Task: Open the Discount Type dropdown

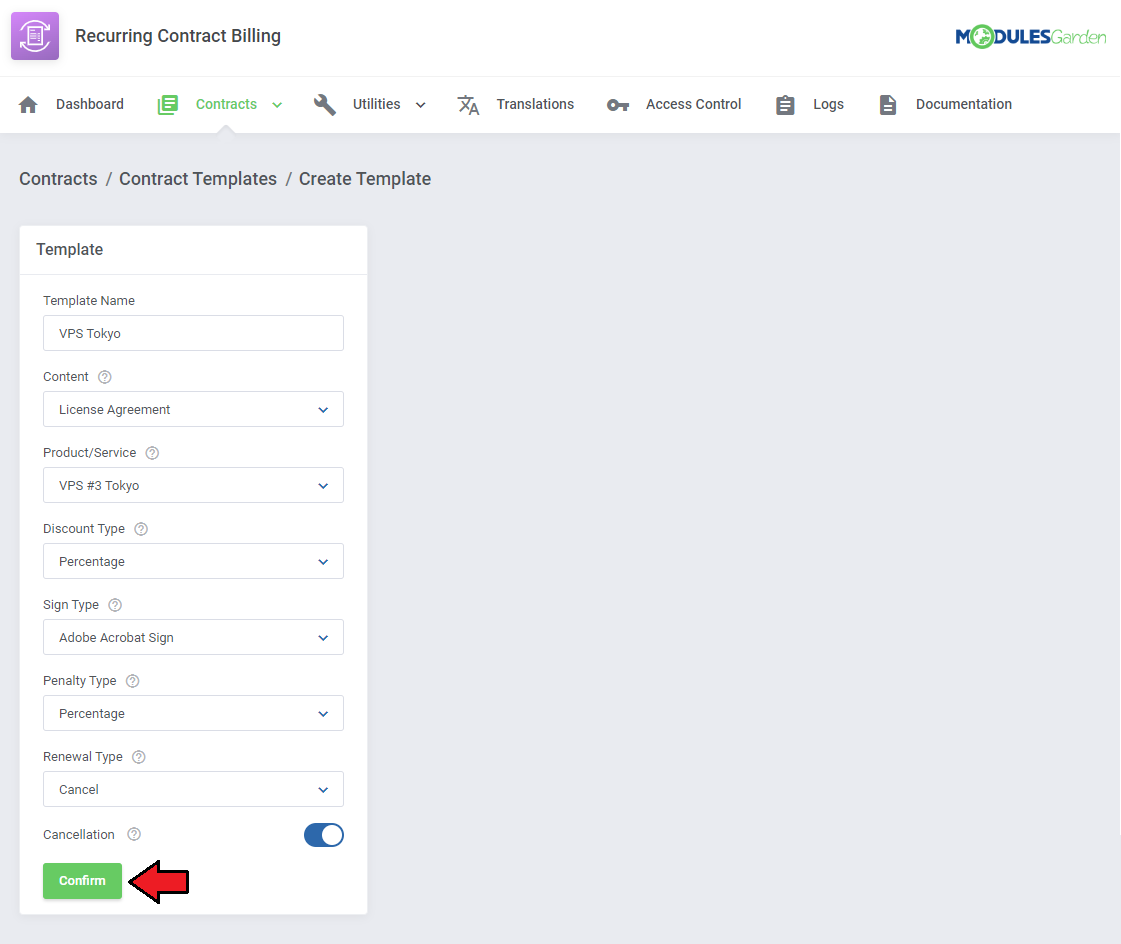Action: click(x=193, y=561)
